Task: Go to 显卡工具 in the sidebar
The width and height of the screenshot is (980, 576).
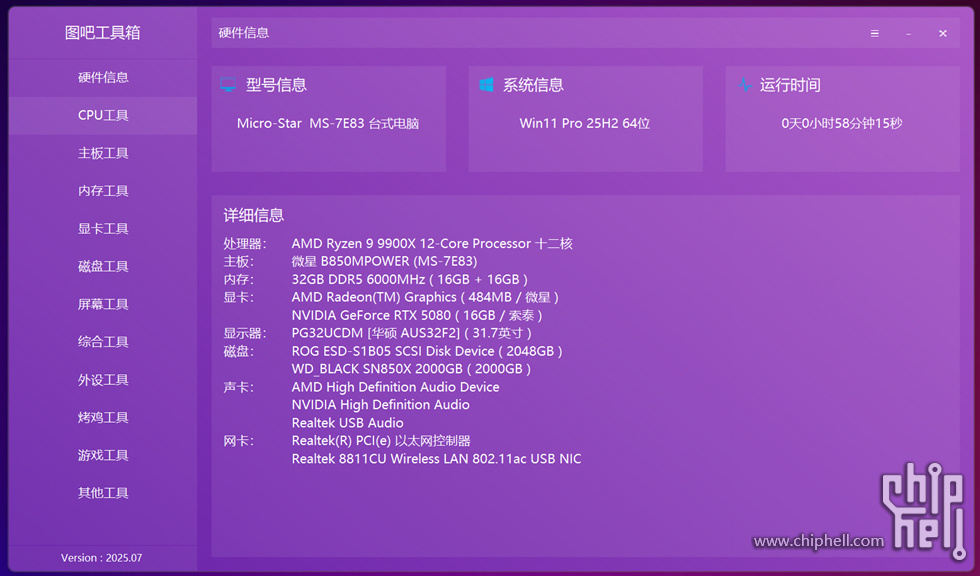Action: point(103,229)
